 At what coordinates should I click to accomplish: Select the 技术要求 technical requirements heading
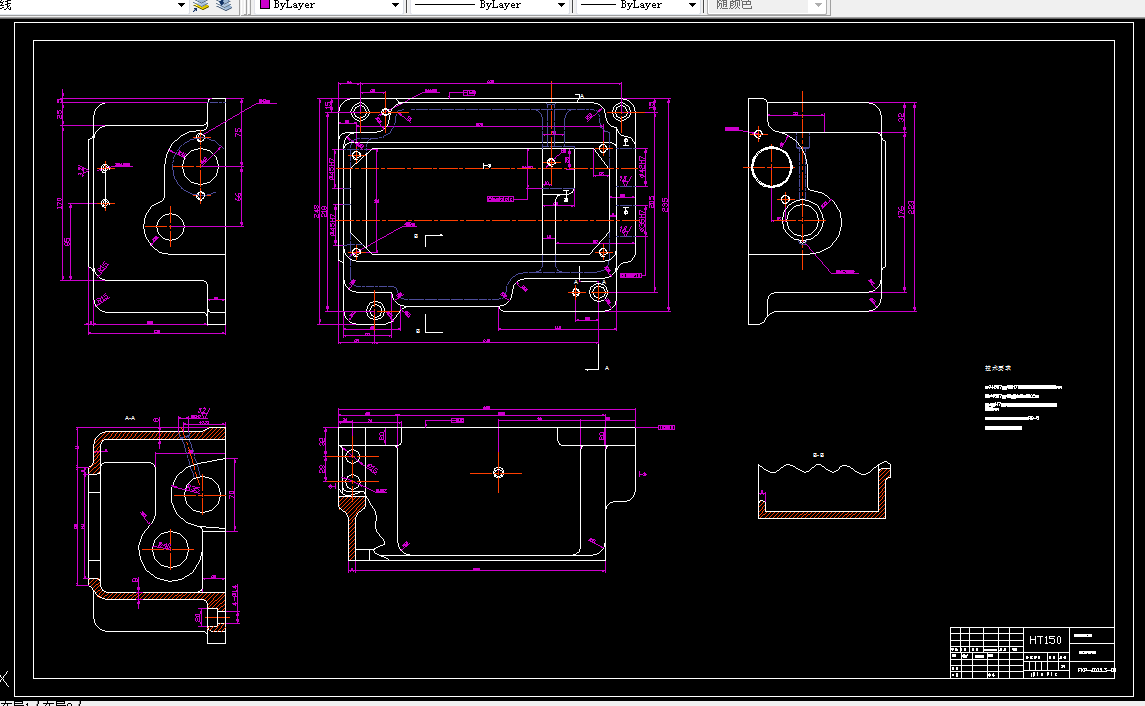997,369
